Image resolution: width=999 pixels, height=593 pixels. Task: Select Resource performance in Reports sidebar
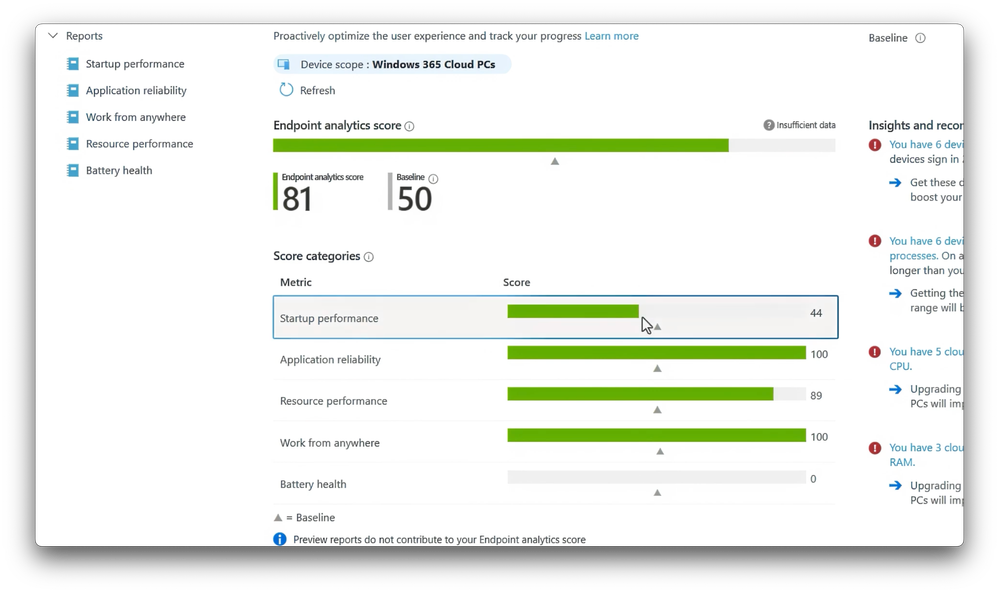pyautogui.click(x=140, y=144)
